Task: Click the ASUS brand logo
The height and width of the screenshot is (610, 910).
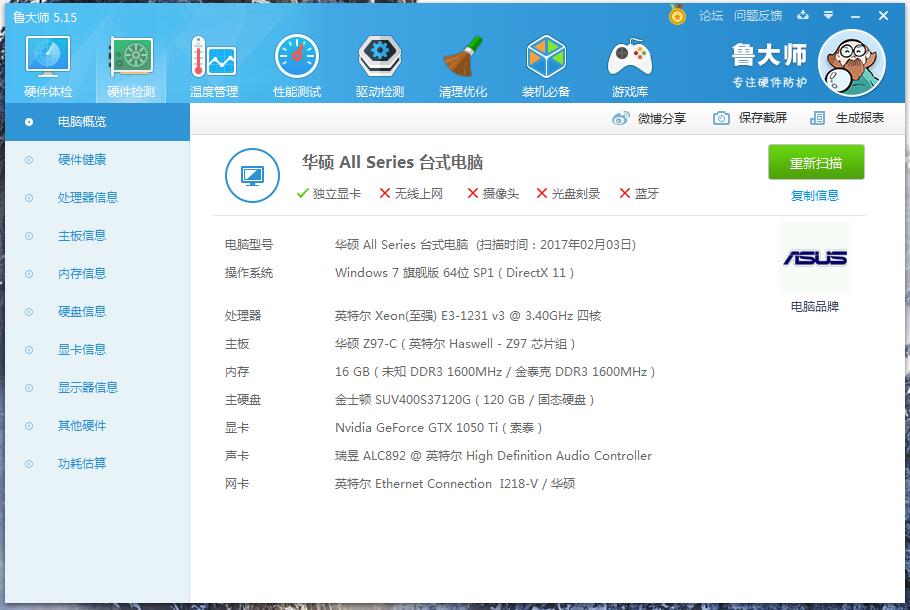Action: [815, 258]
